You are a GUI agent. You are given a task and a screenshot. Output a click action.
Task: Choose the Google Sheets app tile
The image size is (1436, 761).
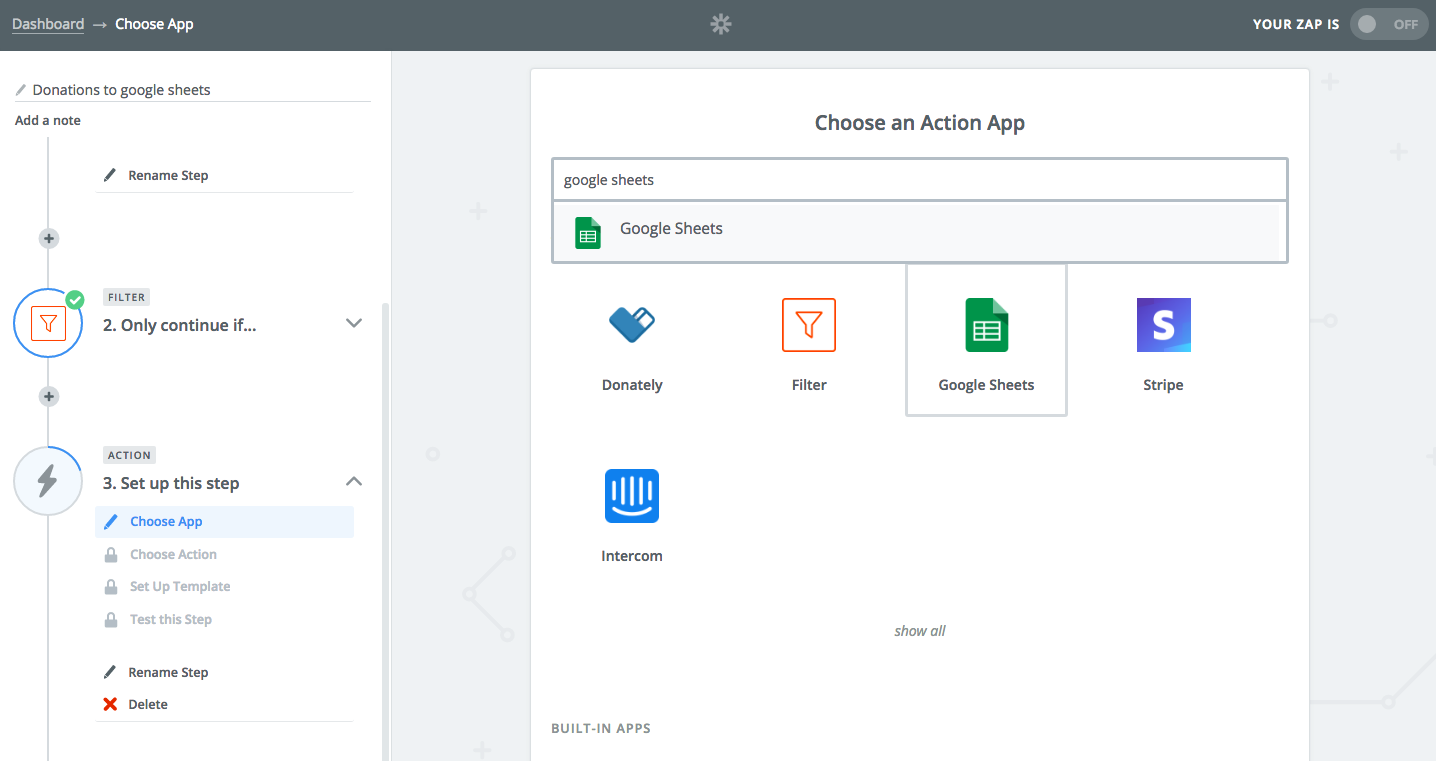click(986, 340)
